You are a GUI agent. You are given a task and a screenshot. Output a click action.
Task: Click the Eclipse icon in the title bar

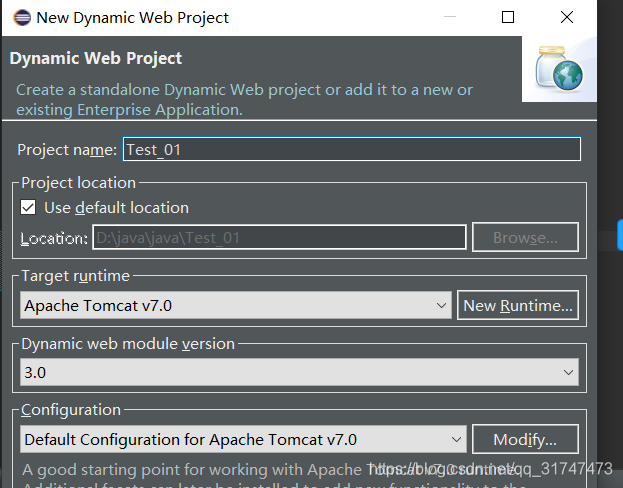21,17
